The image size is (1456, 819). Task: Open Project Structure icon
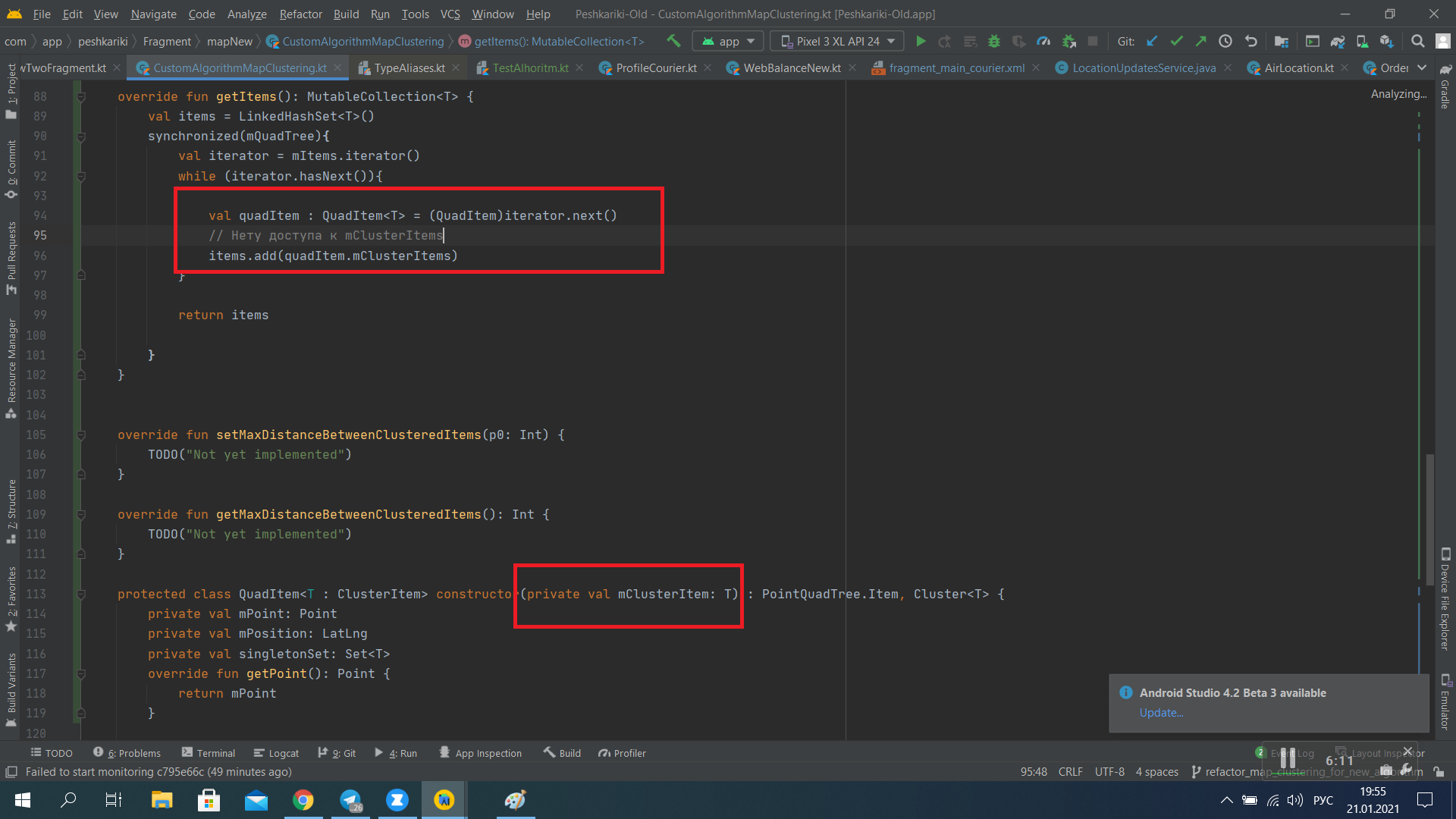[x=1282, y=41]
